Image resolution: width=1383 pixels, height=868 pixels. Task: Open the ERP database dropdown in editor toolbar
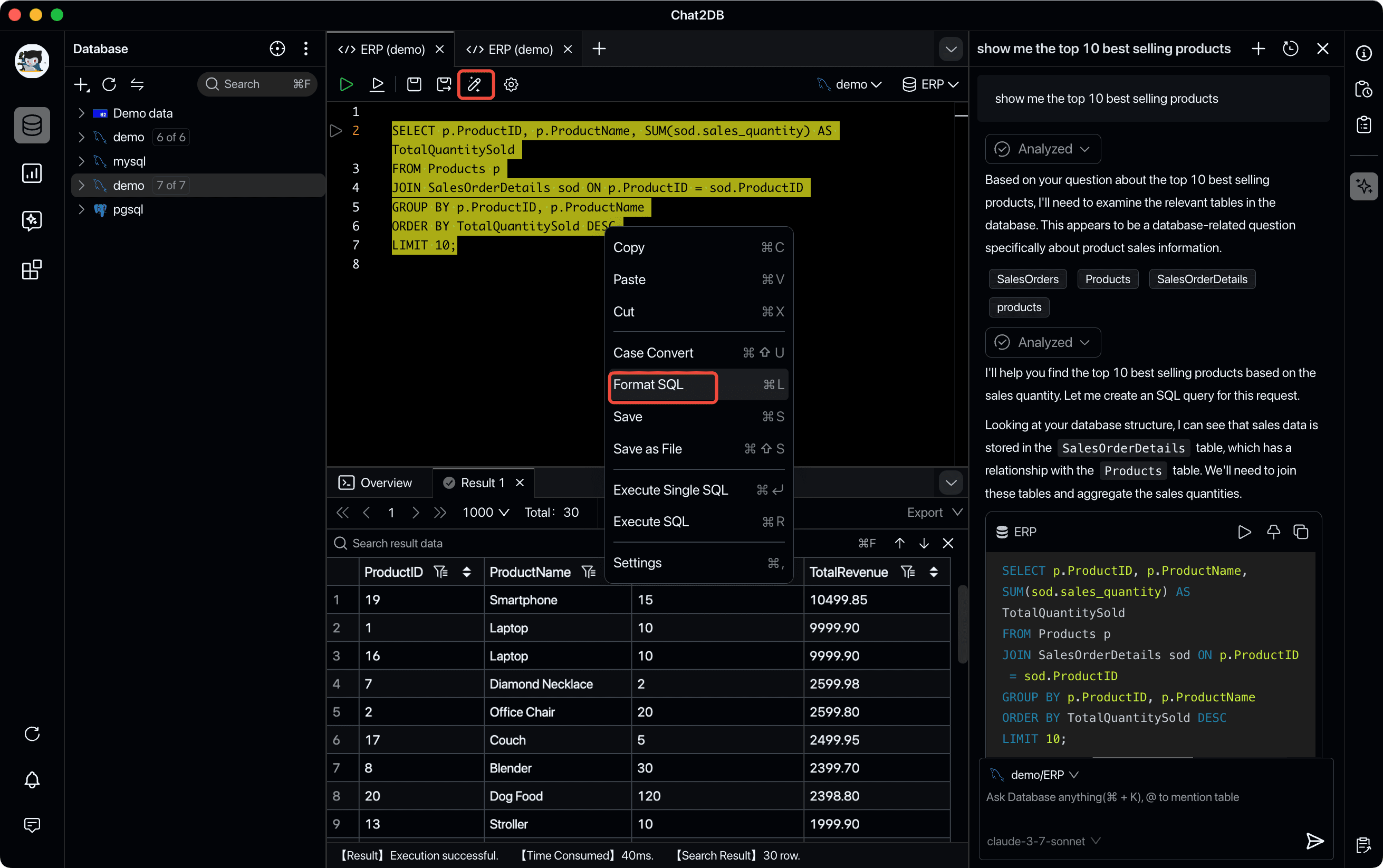930,84
